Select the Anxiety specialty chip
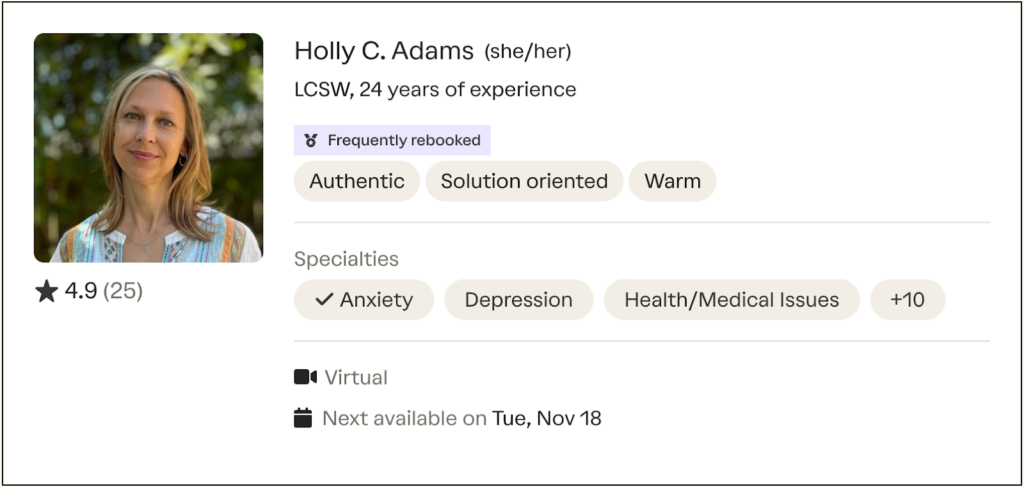The image size is (1024, 487). [x=364, y=299]
